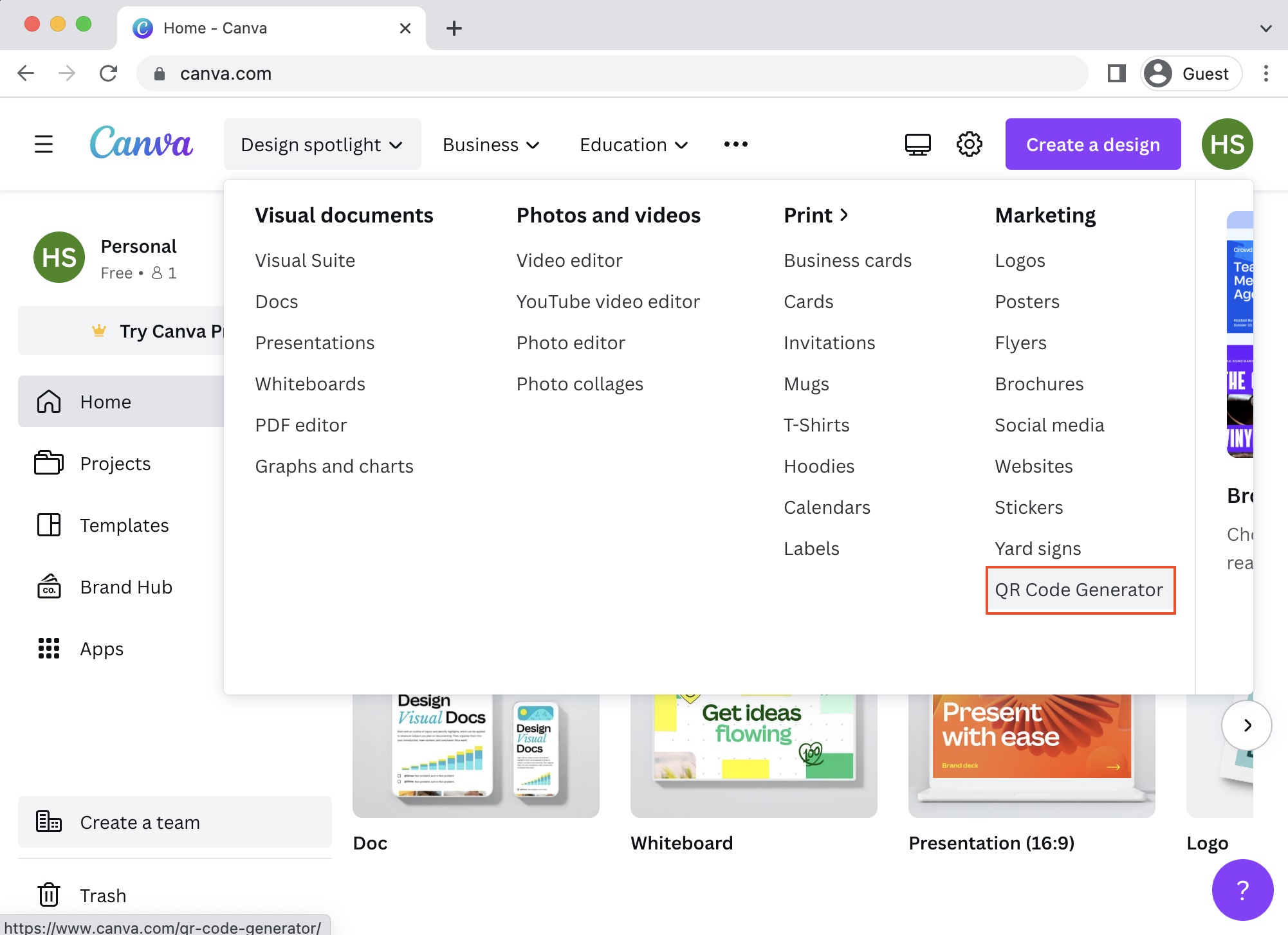1288x935 pixels.
Task: Click the Canva logo
Action: 141,143
